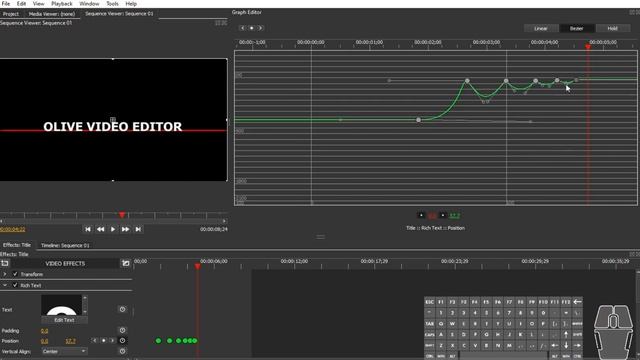Go to start of sequence in viewer
Image resolution: width=640 pixels, height=360 pixels.
click(x=88, y=229)
